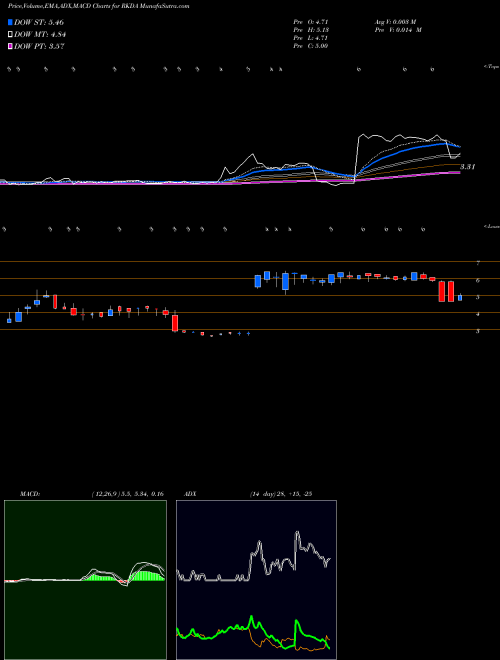Image resolution: width=500 pixels, height=660 pixels.
Task: Click the price axis label 5
Action: [x=478, y=297]
